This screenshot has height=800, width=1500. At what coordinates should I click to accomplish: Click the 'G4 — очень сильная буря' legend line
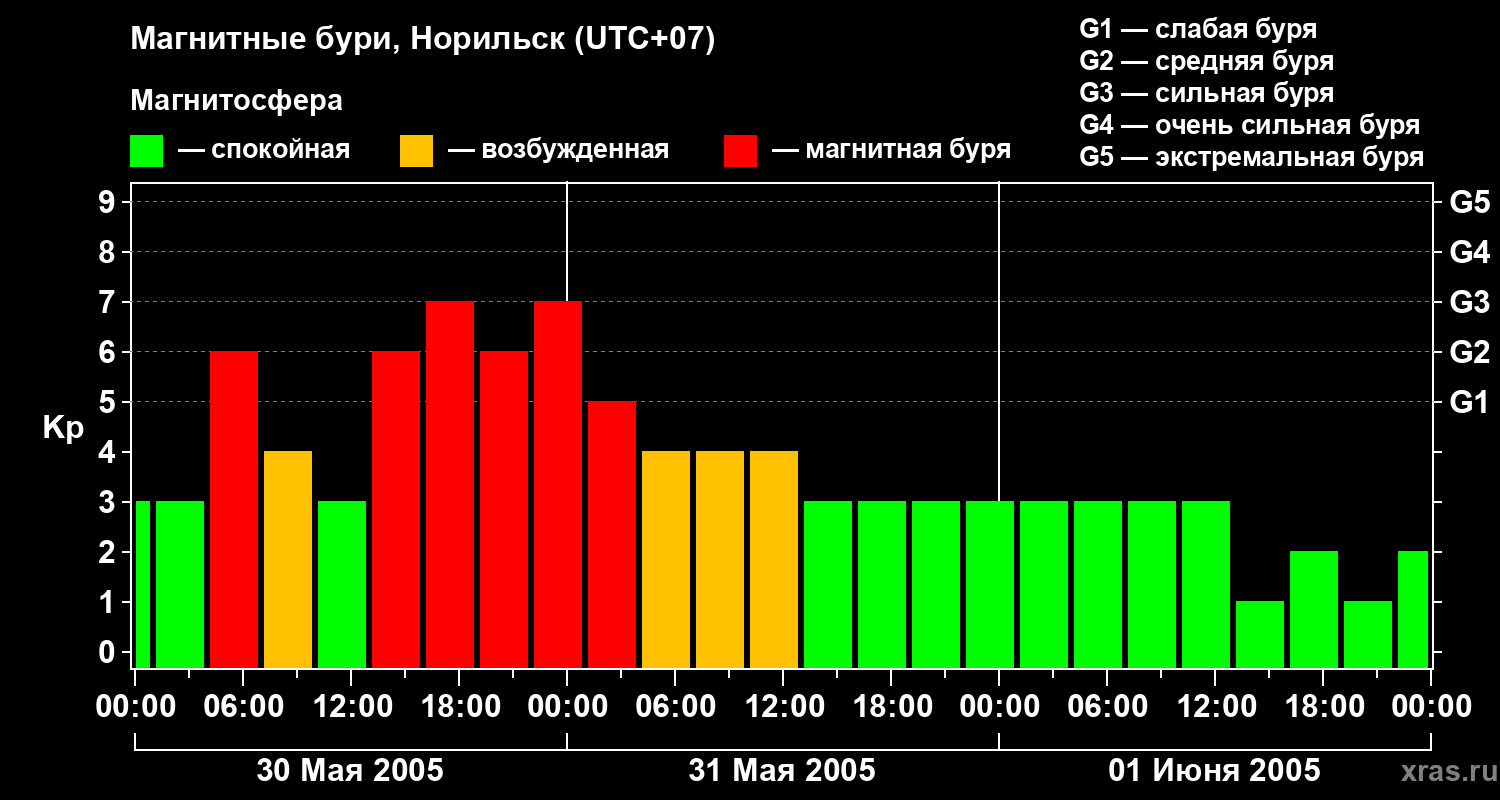coord(1249,125)
